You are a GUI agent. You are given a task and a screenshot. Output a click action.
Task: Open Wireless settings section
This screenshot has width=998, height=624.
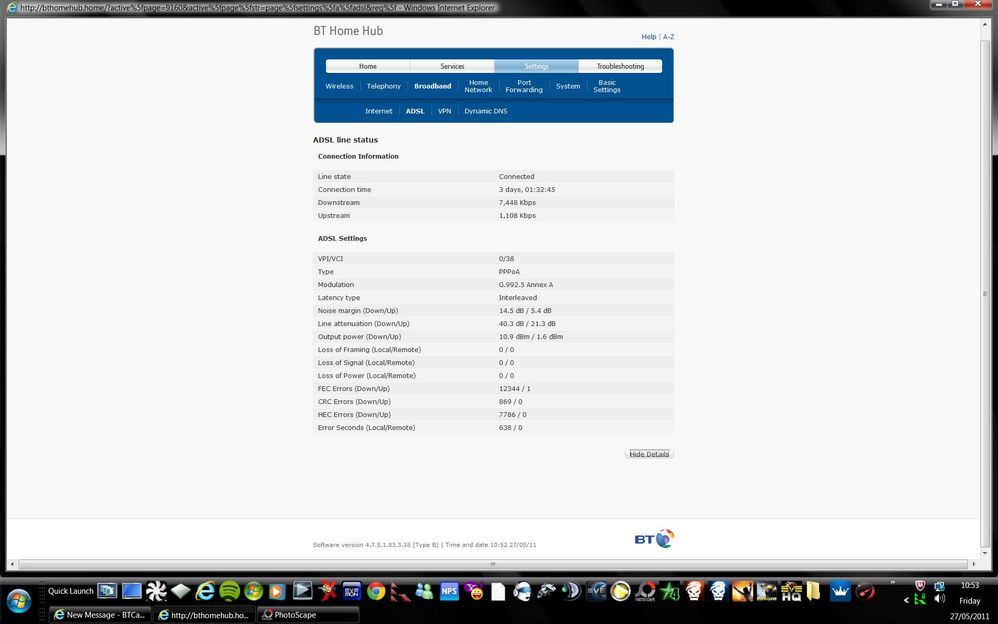point(339,86)
